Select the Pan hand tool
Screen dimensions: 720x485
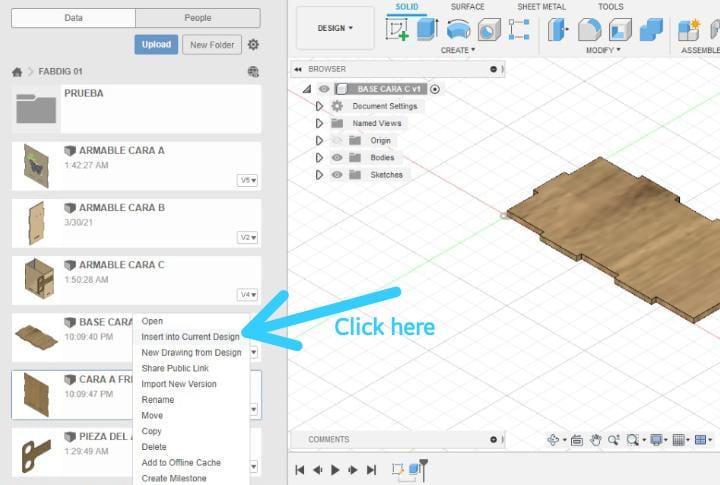(x=596, y=440)
